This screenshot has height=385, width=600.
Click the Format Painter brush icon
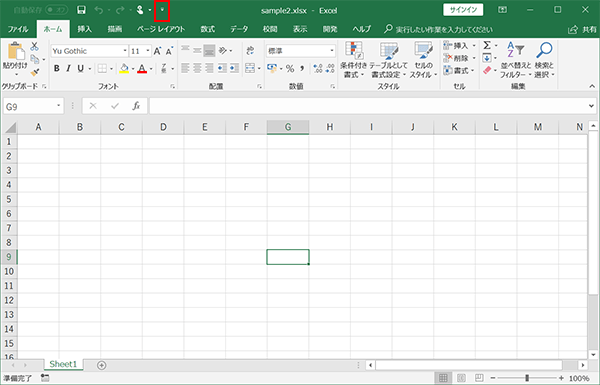[x=35, y=72]
